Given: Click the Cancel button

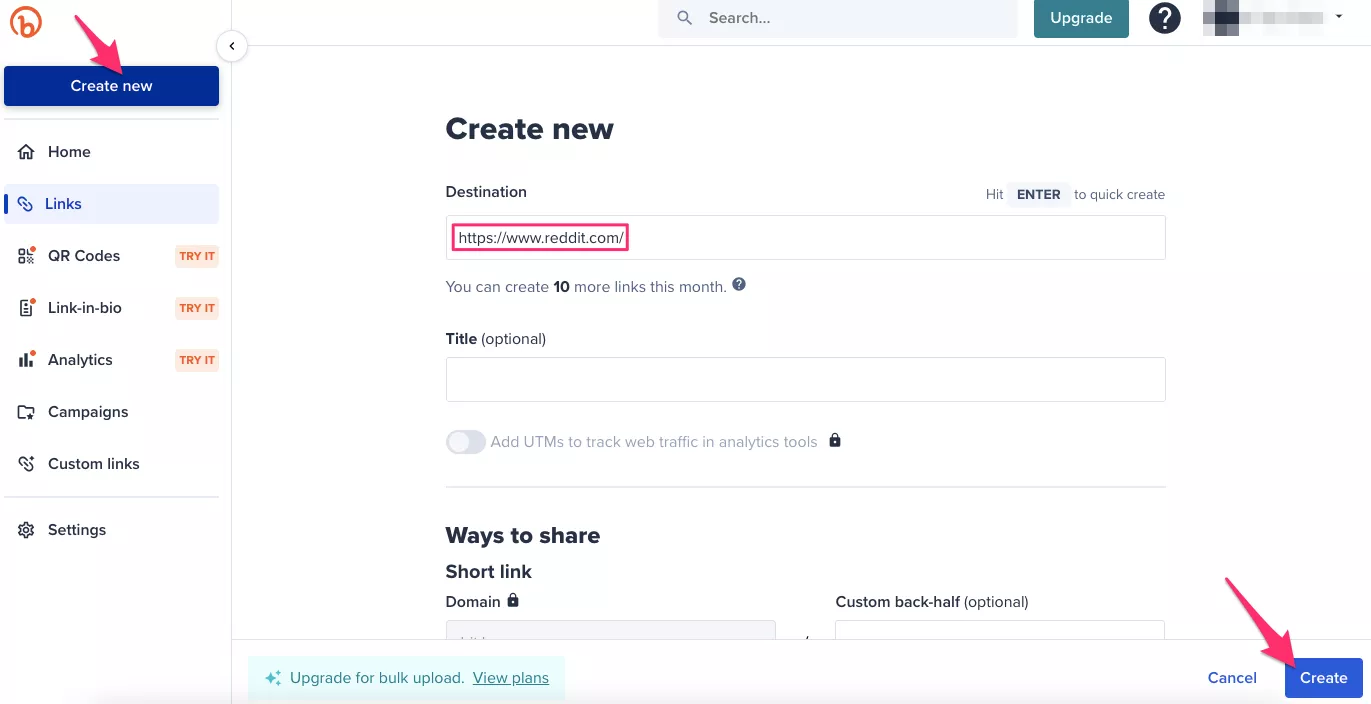Looking at the screenshot, I should coord(1232,678).
